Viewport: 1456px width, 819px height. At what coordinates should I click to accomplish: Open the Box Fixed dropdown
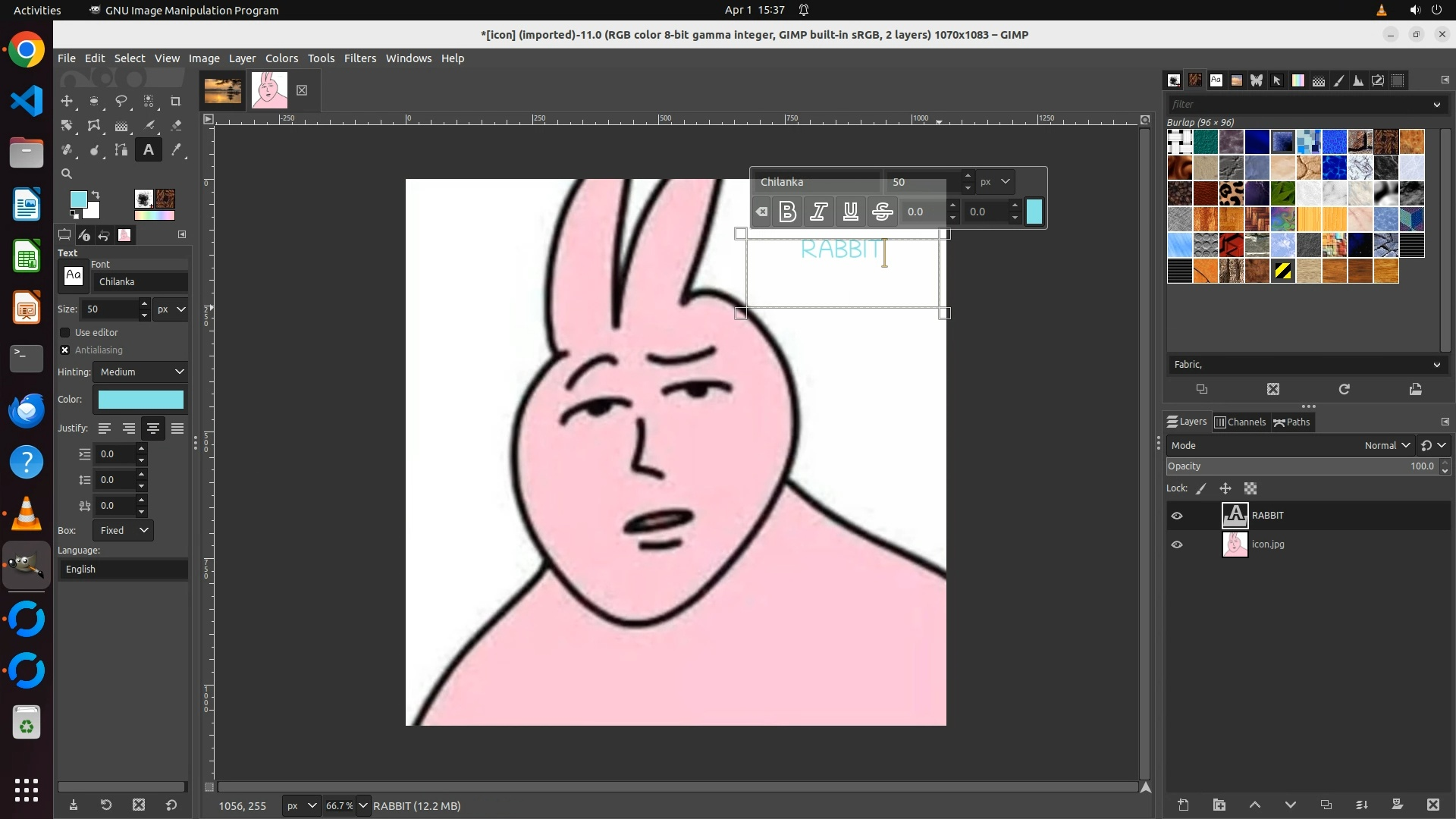(123, 530)
